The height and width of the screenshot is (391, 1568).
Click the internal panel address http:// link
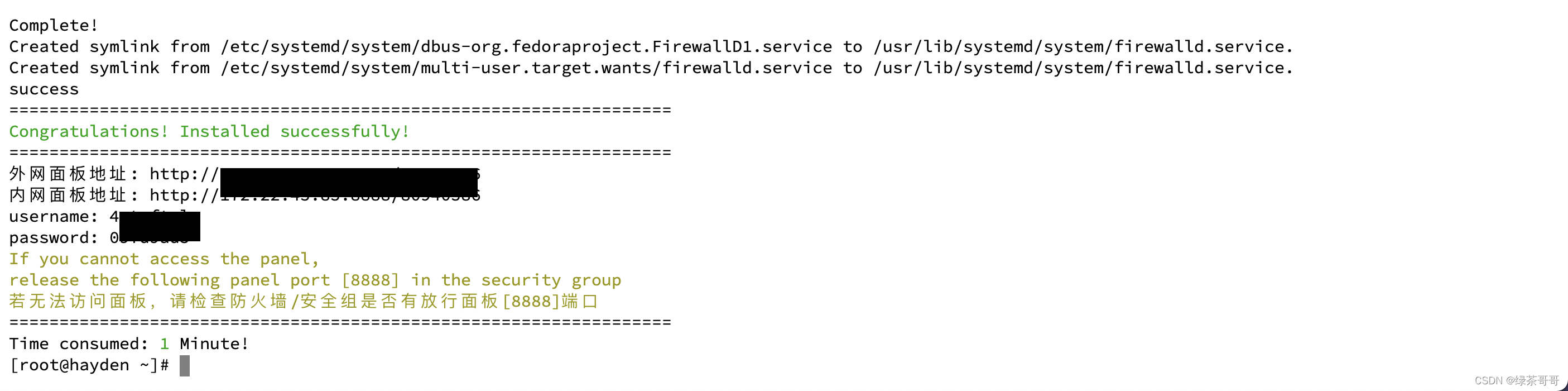point(183,195)
